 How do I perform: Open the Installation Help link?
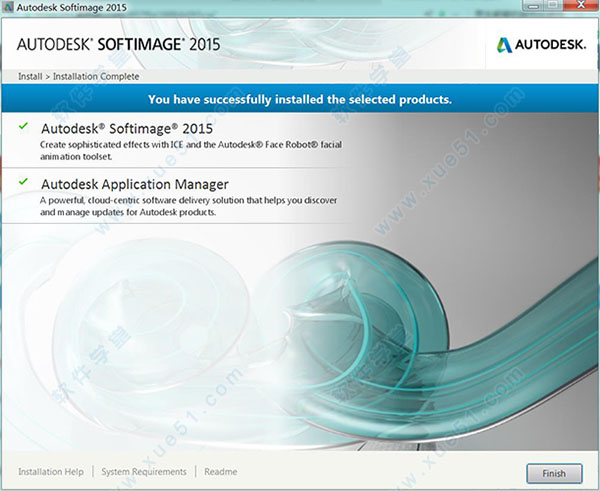point(51,471)
